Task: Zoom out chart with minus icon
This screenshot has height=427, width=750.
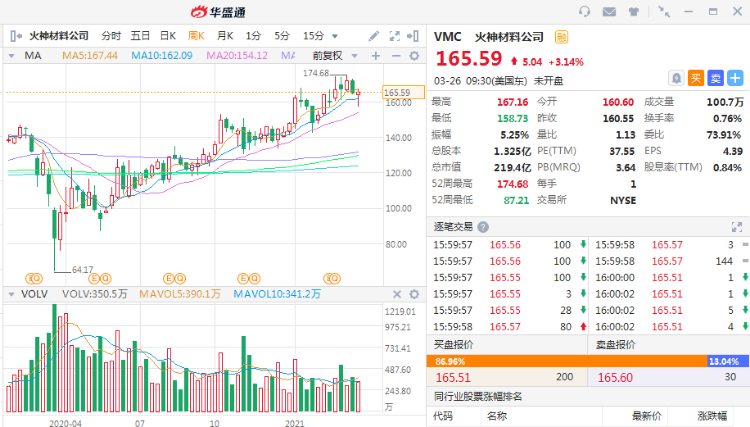Action: click(x=396, y=56)
